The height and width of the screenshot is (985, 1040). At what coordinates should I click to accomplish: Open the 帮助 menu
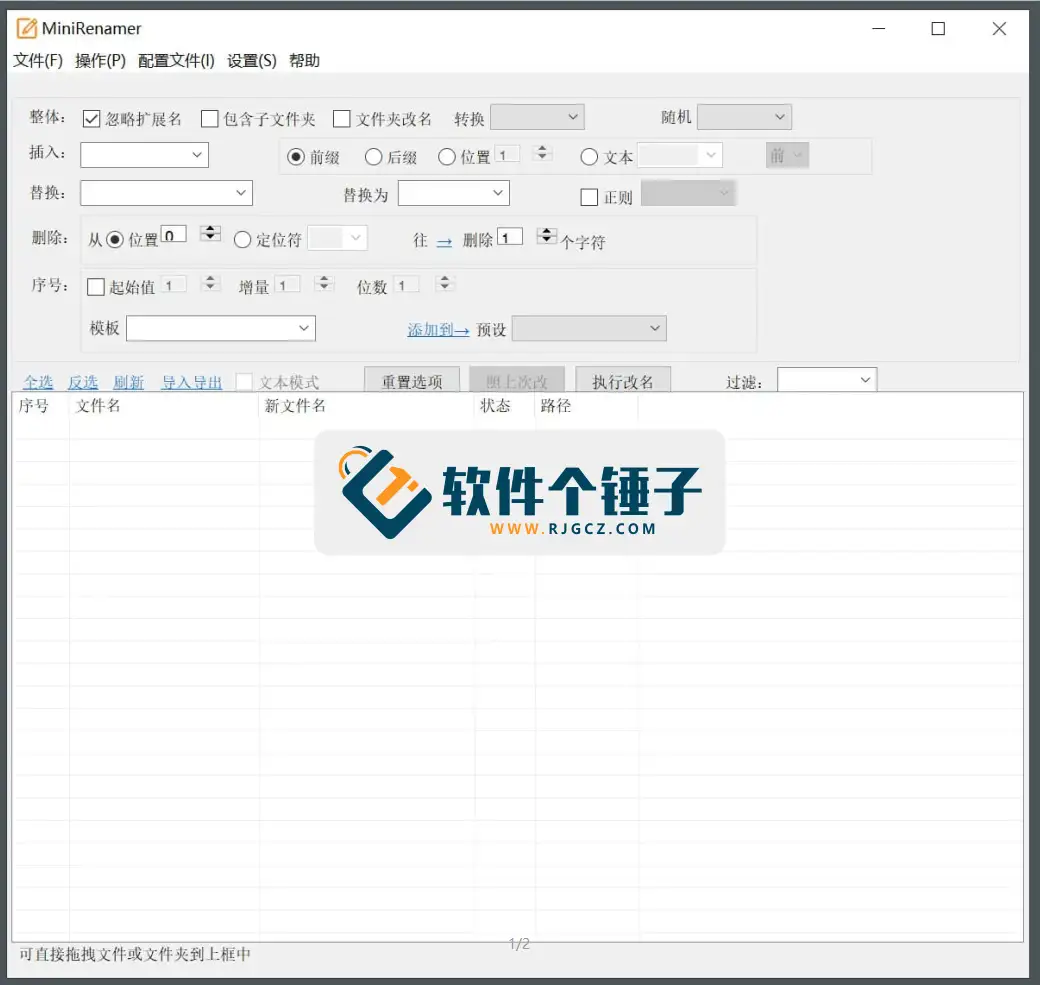pos(304,61)
